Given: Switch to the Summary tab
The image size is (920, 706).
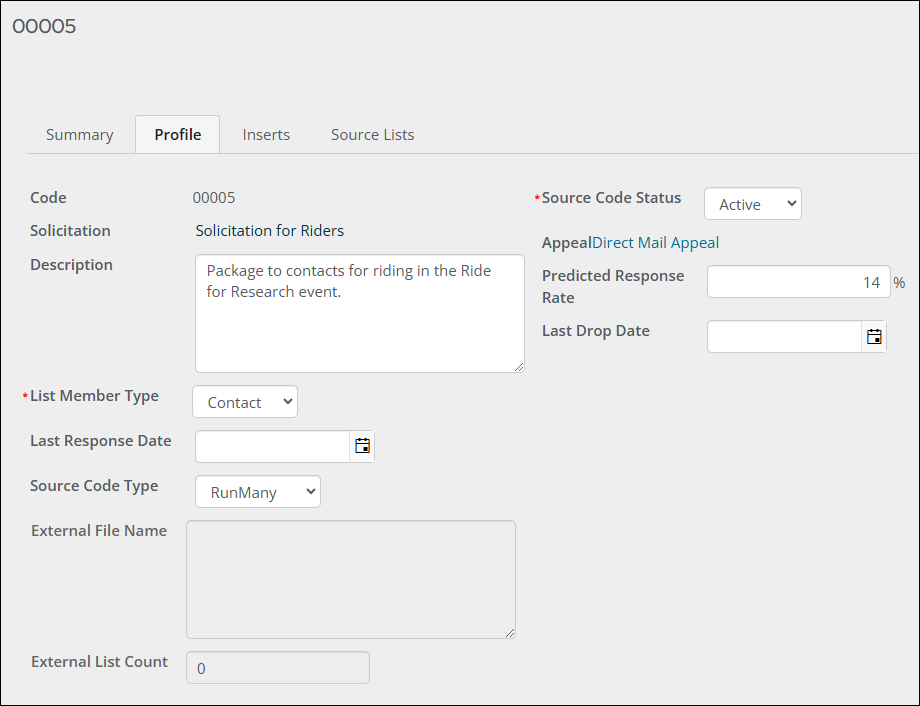Looking at the screenshot, I should click(x=80, y=134).
